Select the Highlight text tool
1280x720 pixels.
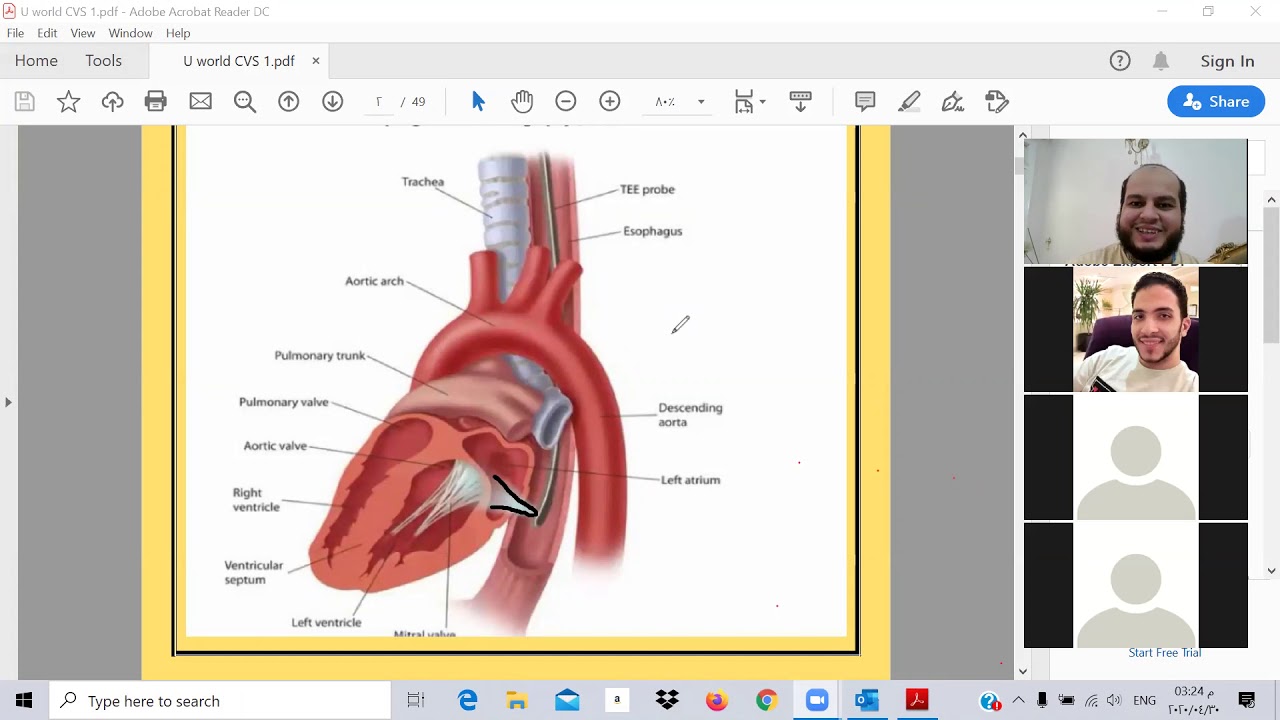click(909, 101)
